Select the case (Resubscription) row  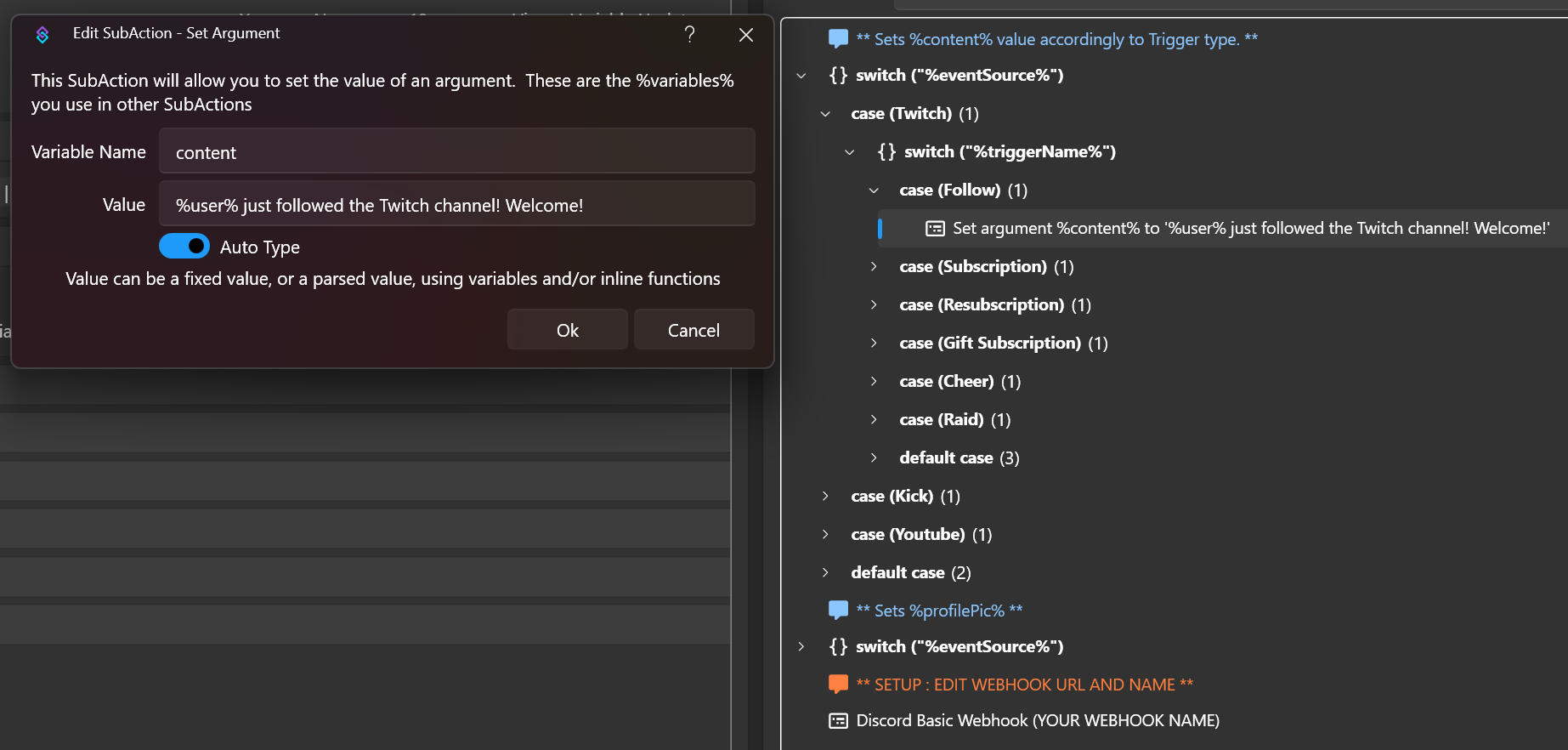995,304
